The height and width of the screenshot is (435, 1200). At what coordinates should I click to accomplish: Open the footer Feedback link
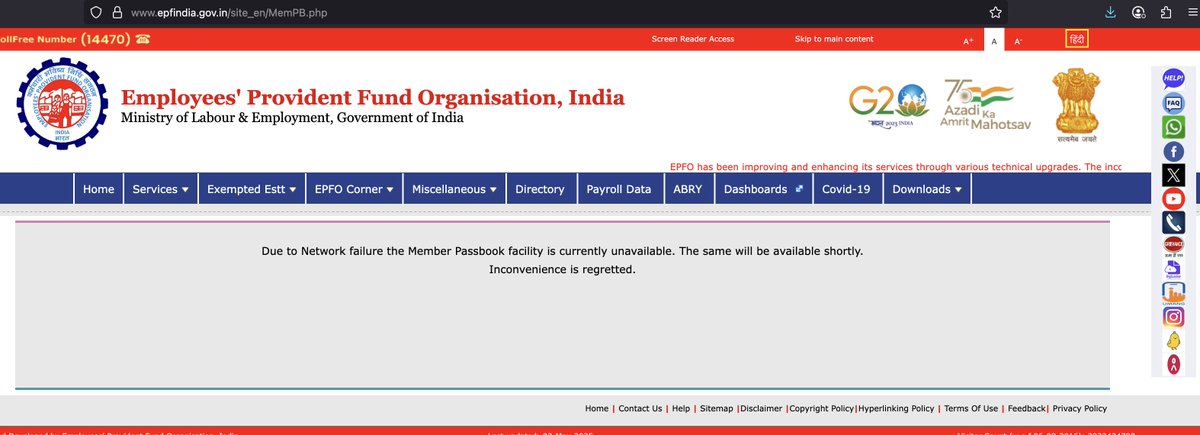point(1027,408)
